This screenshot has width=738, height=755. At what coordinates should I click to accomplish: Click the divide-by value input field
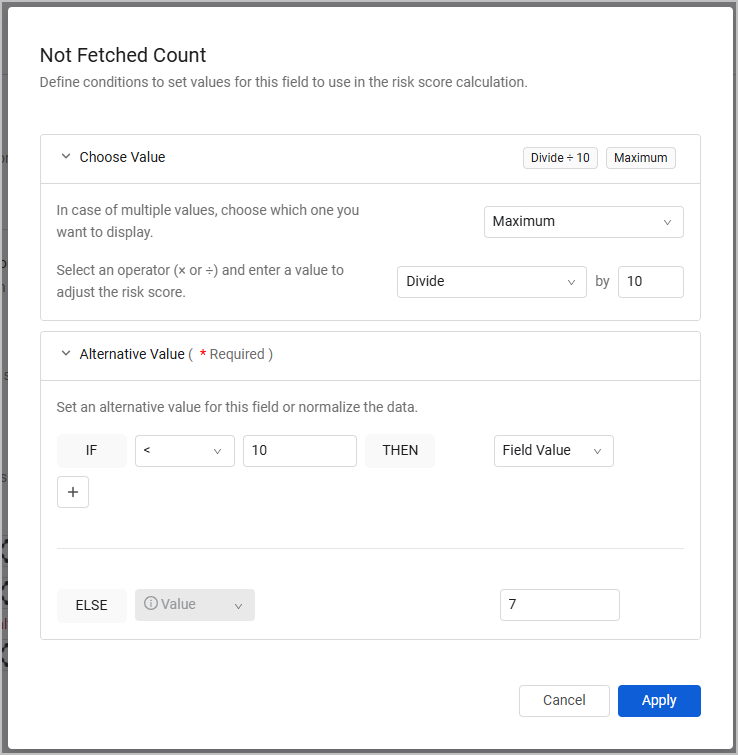[x=650, y=282]
